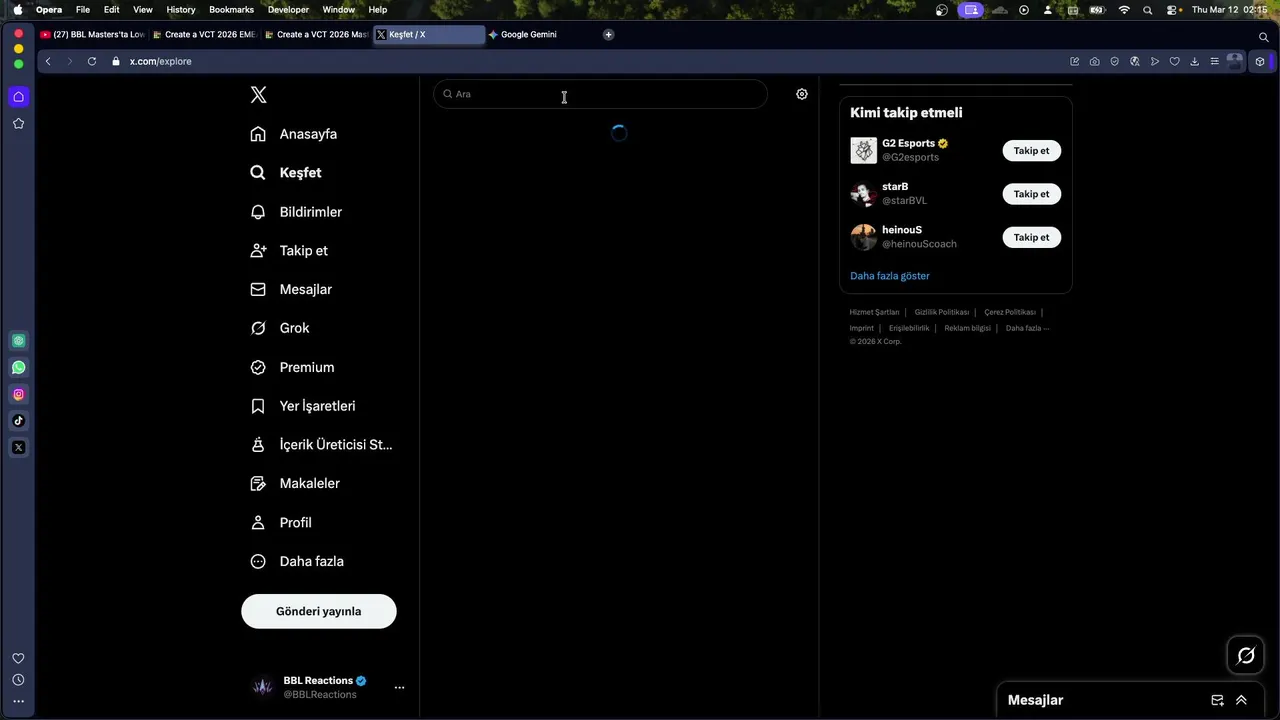
Task: Click Daha fazla göster link
Action: [890, 276]
